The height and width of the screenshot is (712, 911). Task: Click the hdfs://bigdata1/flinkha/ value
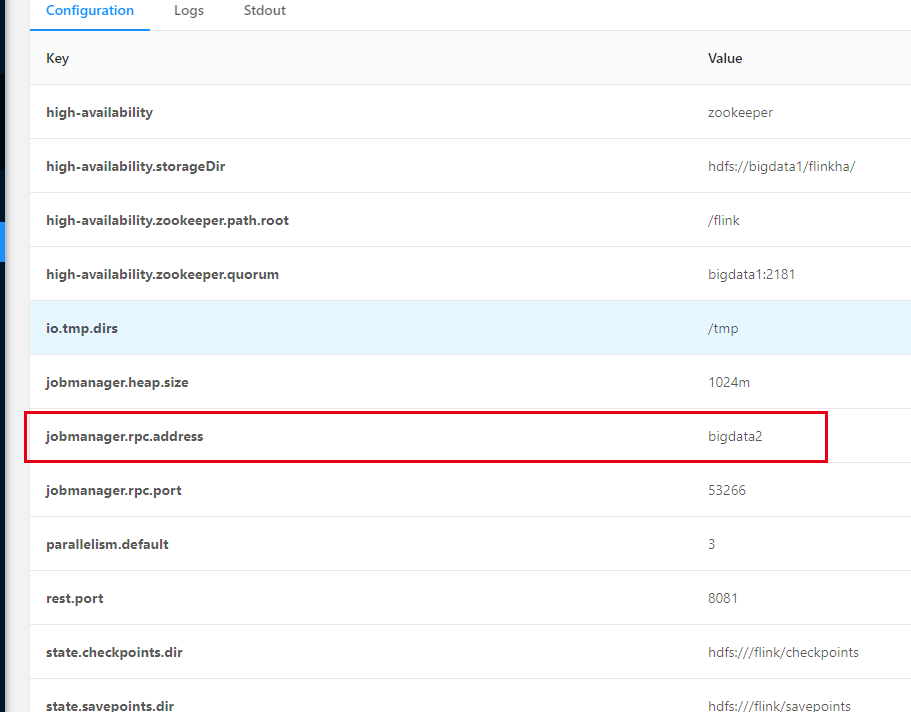781,167
